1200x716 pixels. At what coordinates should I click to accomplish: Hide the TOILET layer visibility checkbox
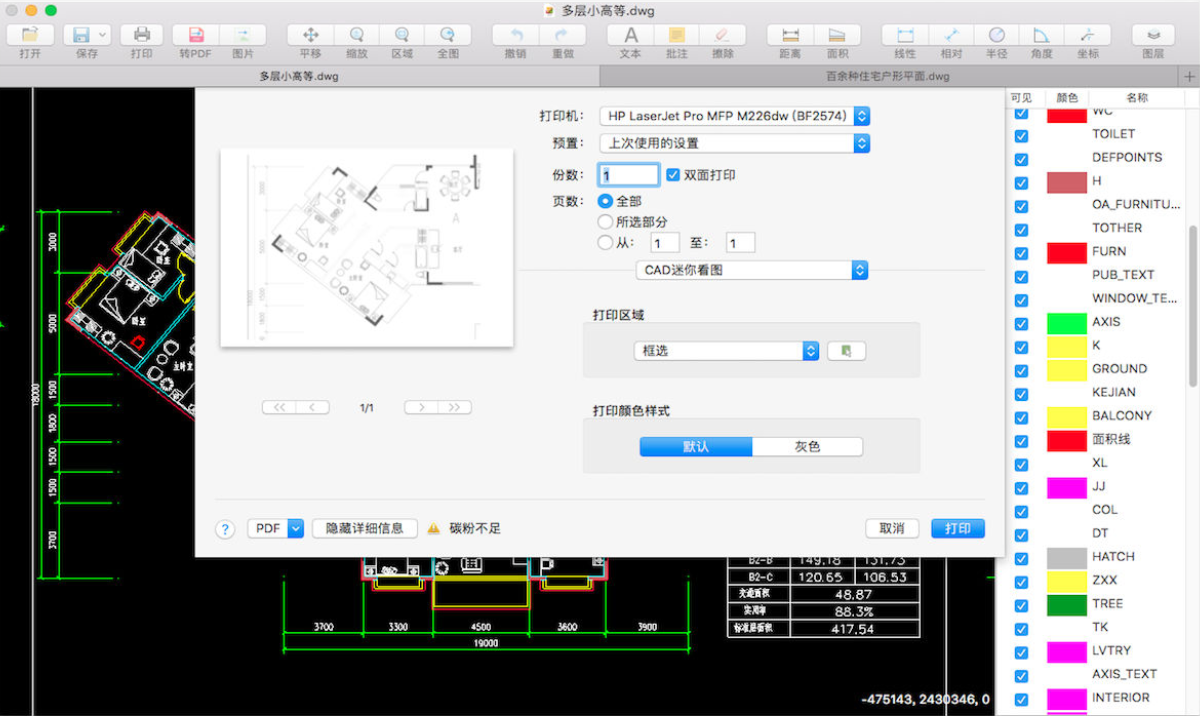(x=1021, y=136)
